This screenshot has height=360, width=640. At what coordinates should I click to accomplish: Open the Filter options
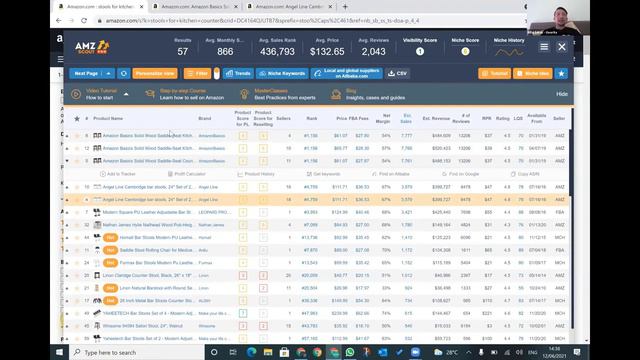click(x=197, y=73)
